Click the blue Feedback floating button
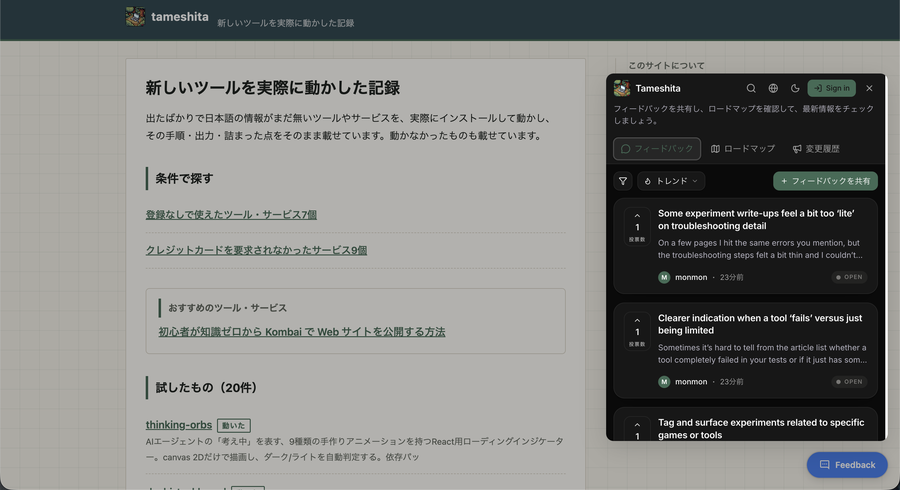 (847, 465)
